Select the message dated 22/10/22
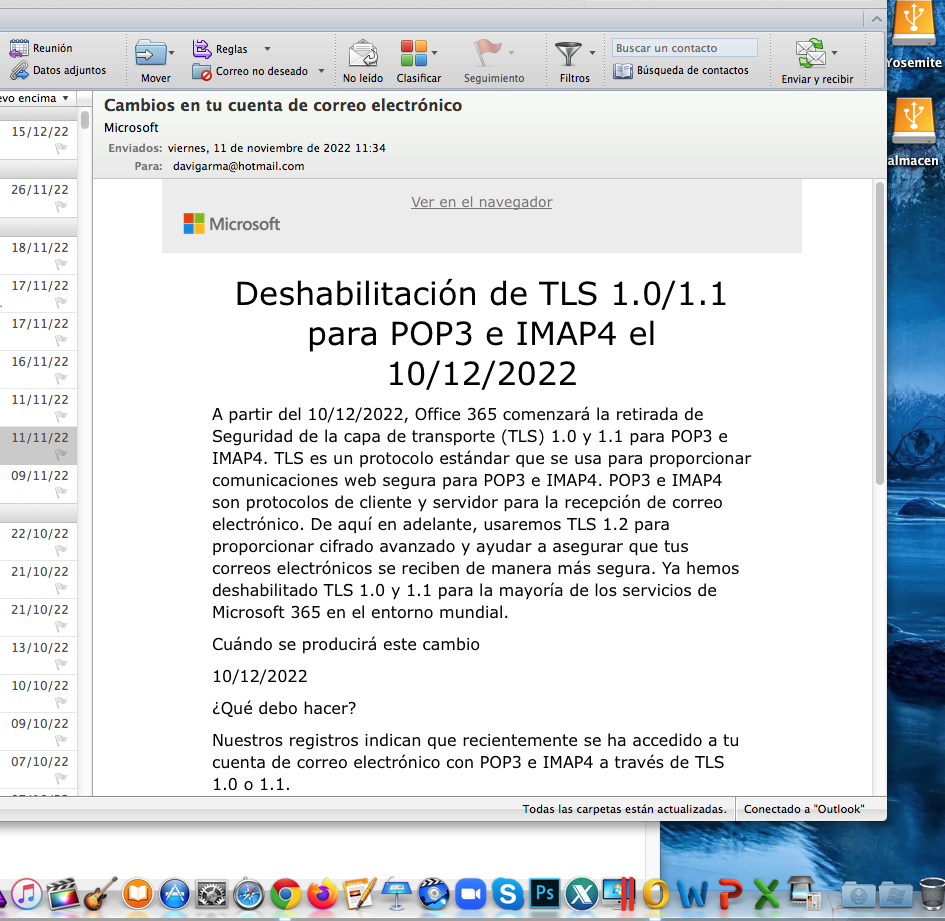The width and height of the screenshot is (945, 921). pos(39,541)
